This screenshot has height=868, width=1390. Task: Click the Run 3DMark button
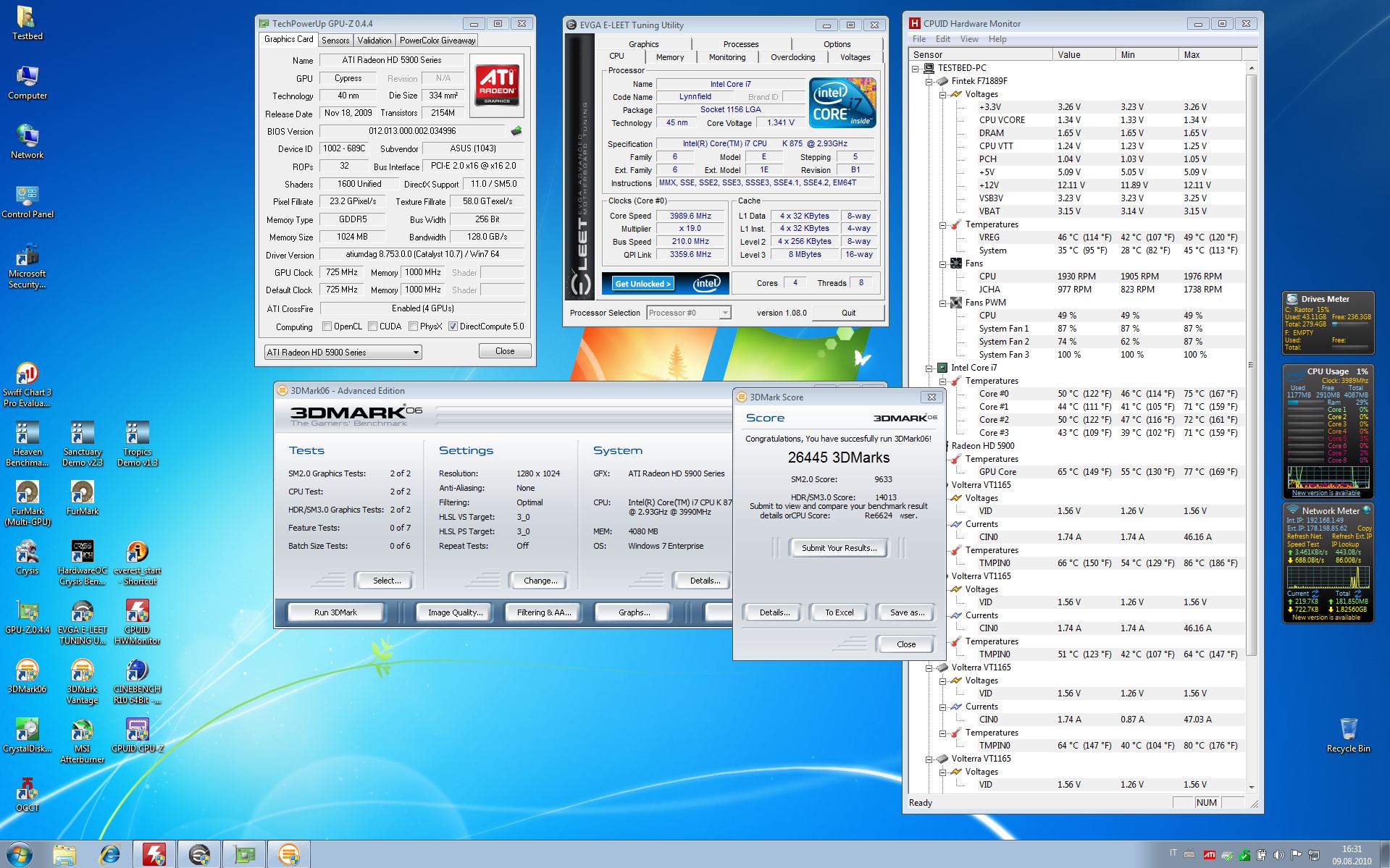click(335, 612)
